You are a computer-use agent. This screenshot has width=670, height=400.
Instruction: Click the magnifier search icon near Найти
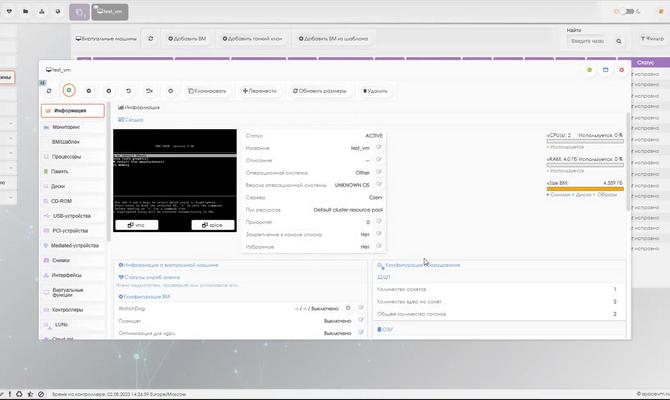[619, 41]
